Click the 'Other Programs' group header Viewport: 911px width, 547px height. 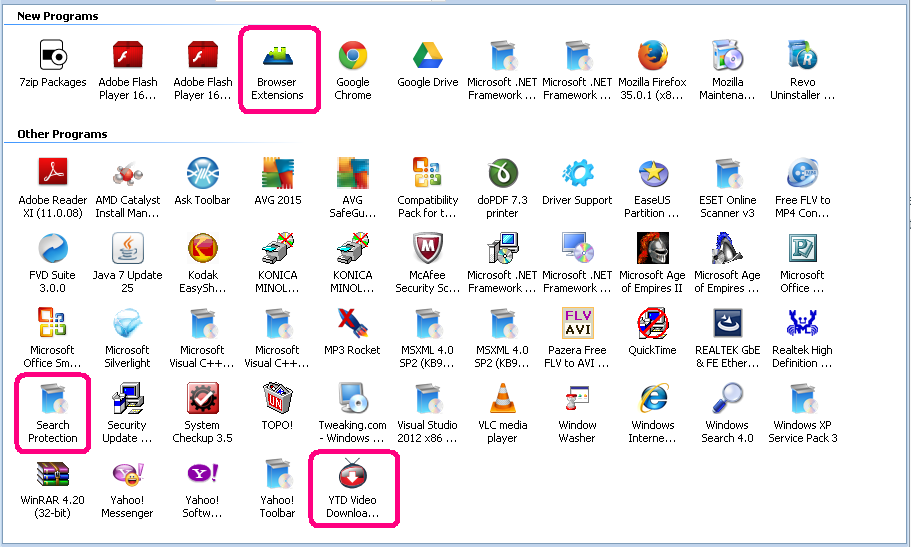(62, 134)
